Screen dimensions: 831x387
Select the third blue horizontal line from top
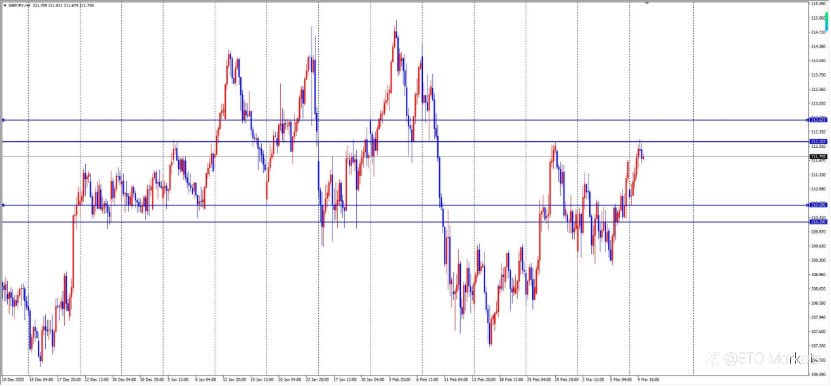(405, 205)
